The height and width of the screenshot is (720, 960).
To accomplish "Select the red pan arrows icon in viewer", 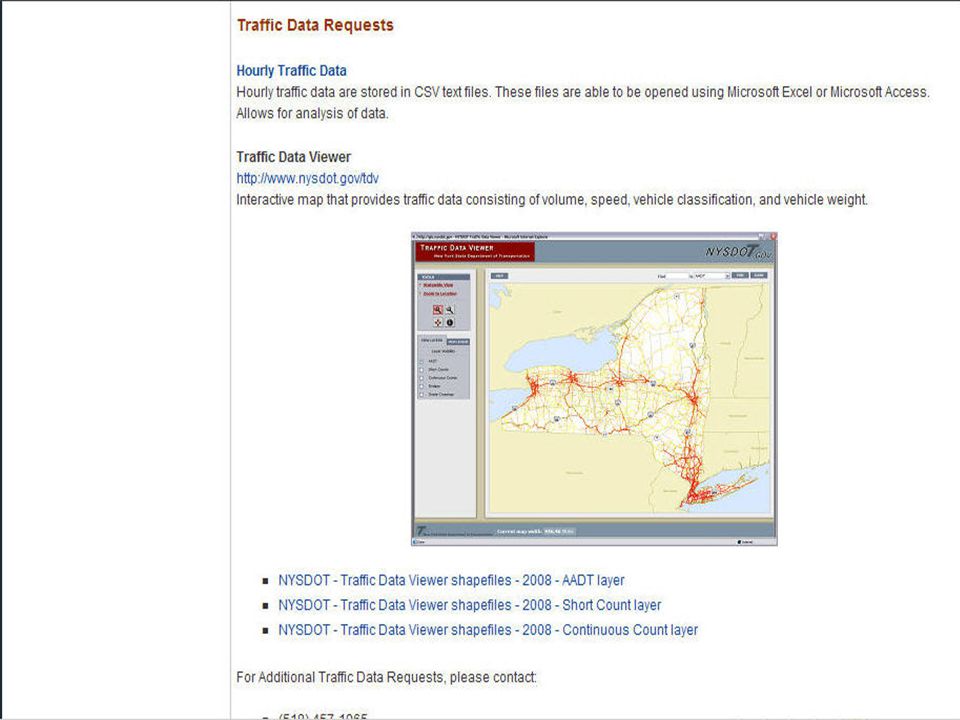I will tap(438, 323).
